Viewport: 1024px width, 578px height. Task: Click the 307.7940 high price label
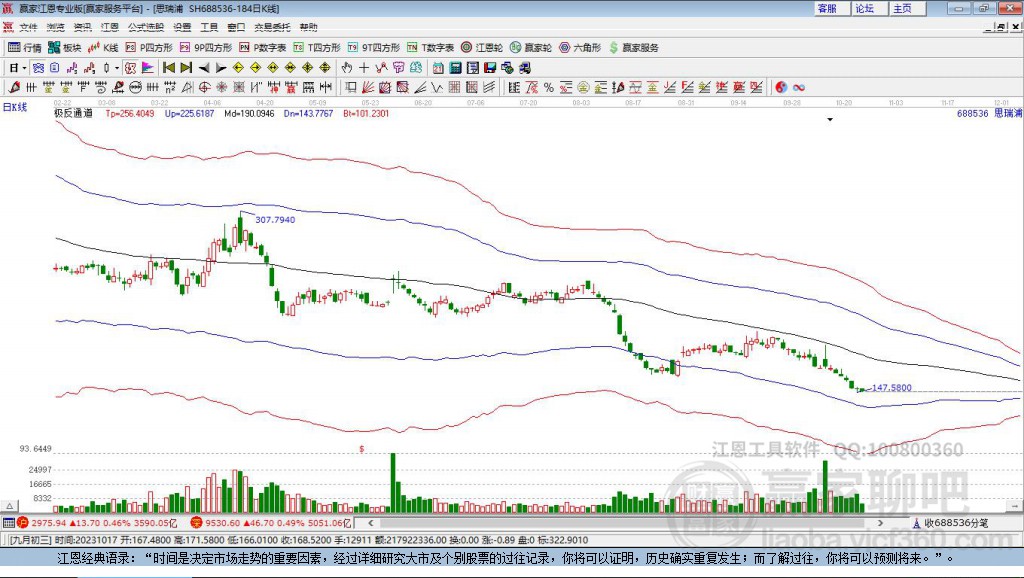coord(275,219)
